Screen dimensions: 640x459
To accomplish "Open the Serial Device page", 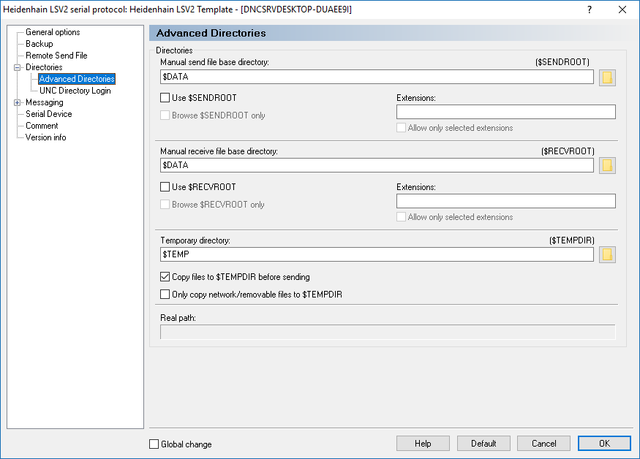I will [49, 114].
